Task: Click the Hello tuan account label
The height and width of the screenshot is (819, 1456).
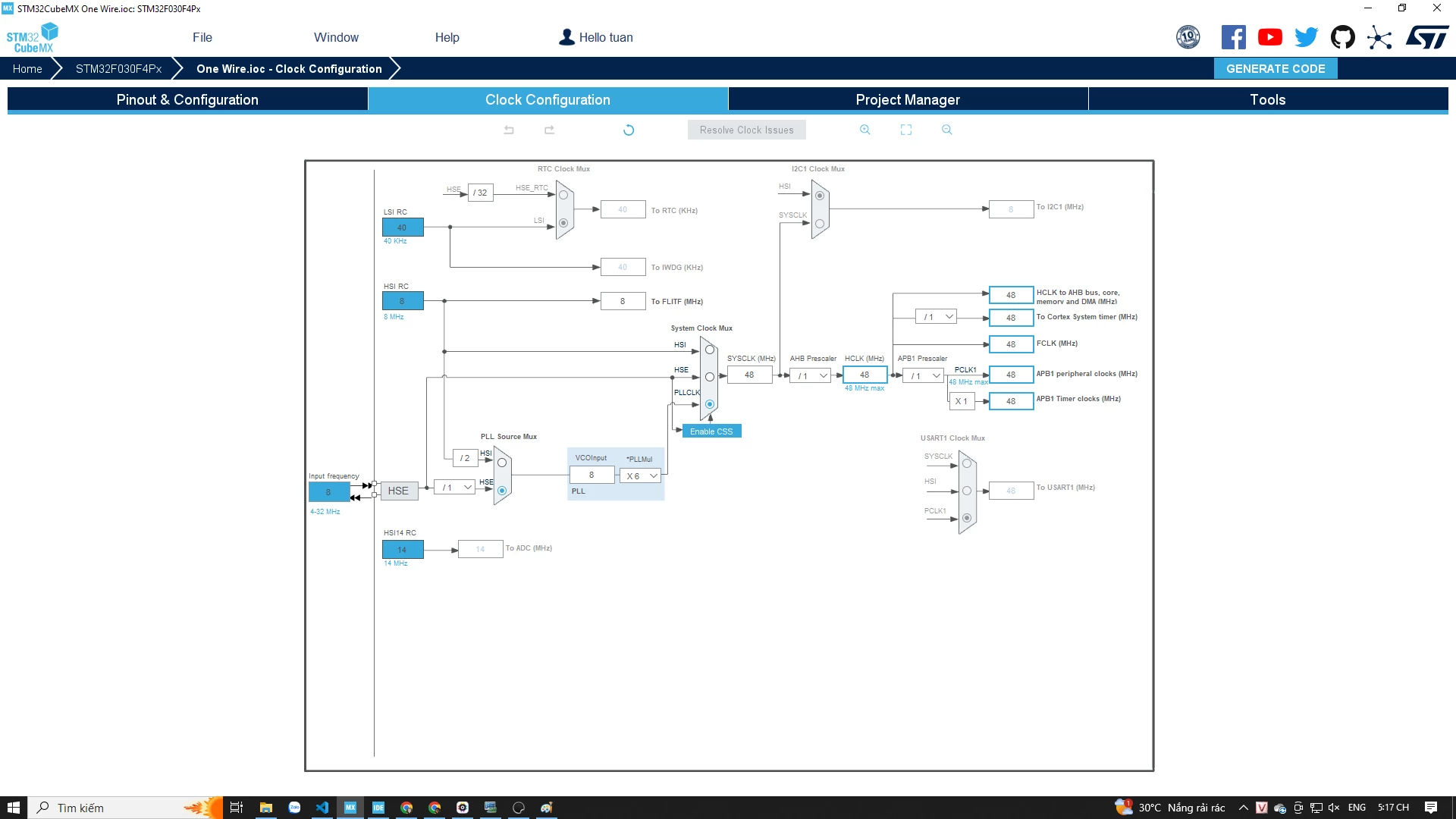Action: point(606,37)
